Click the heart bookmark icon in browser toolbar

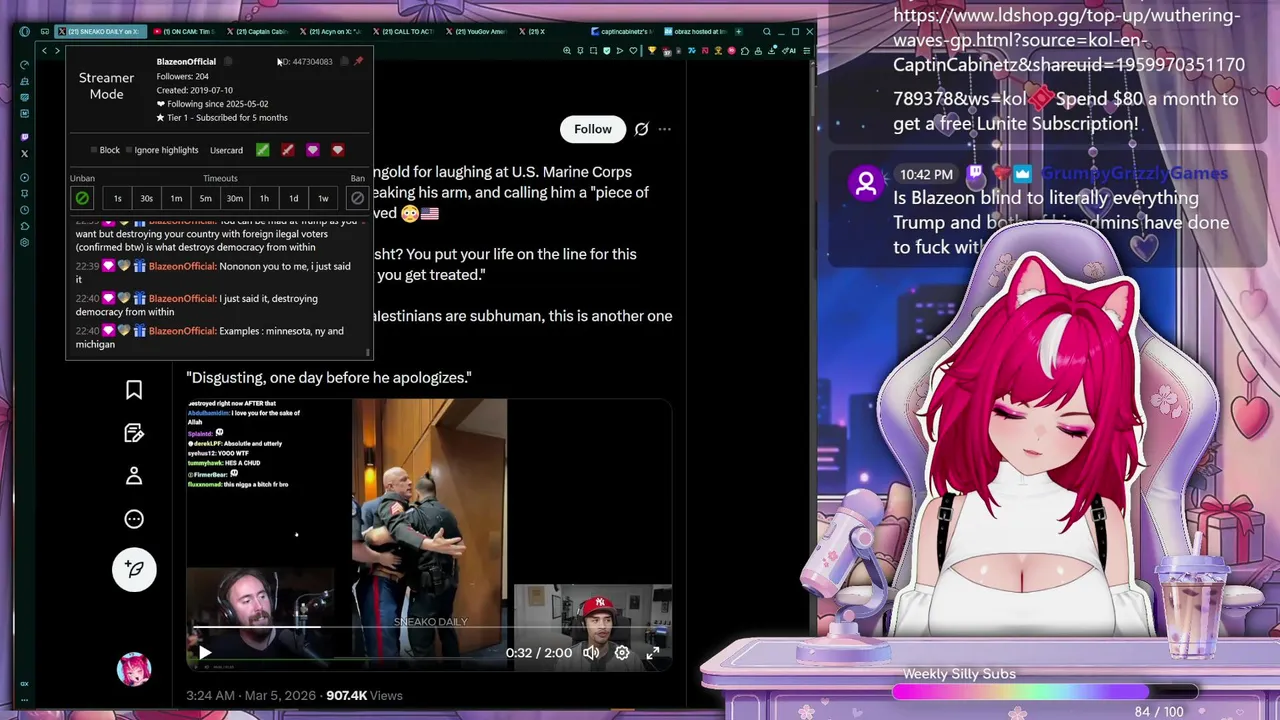633,50
